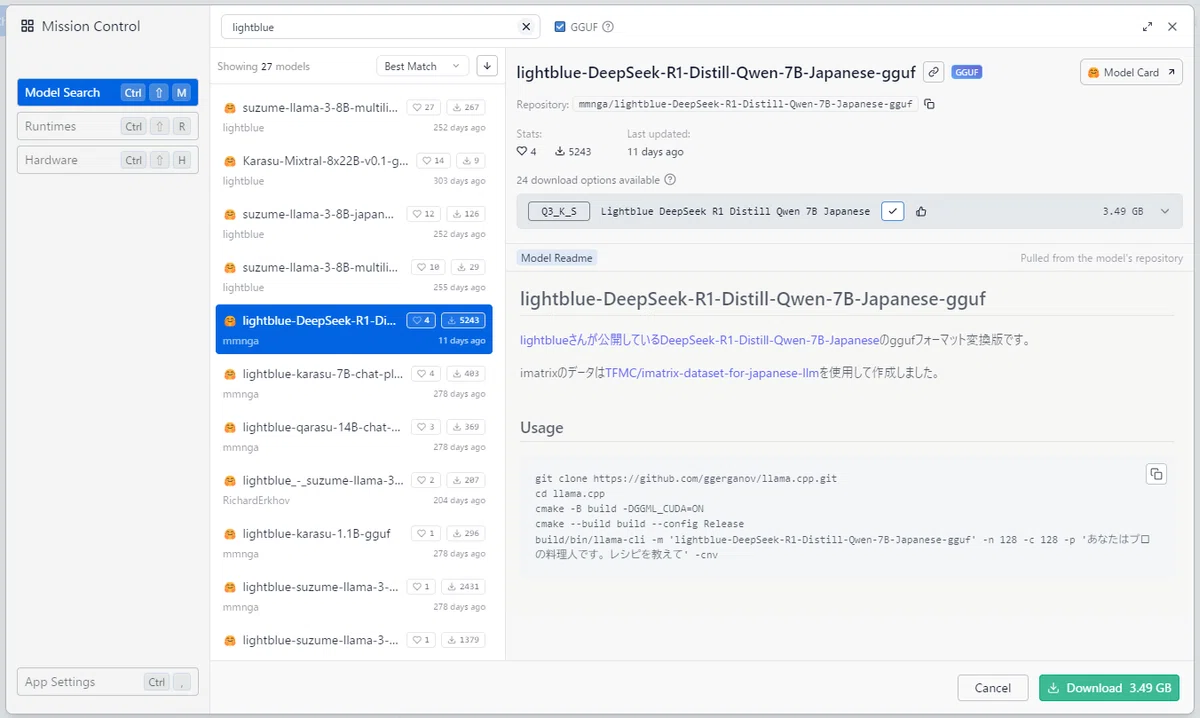Image resolution: width=1200 pixels, height=718 pixels.
Task: Open the Model Search tab
Action: (x=108, y=93)
